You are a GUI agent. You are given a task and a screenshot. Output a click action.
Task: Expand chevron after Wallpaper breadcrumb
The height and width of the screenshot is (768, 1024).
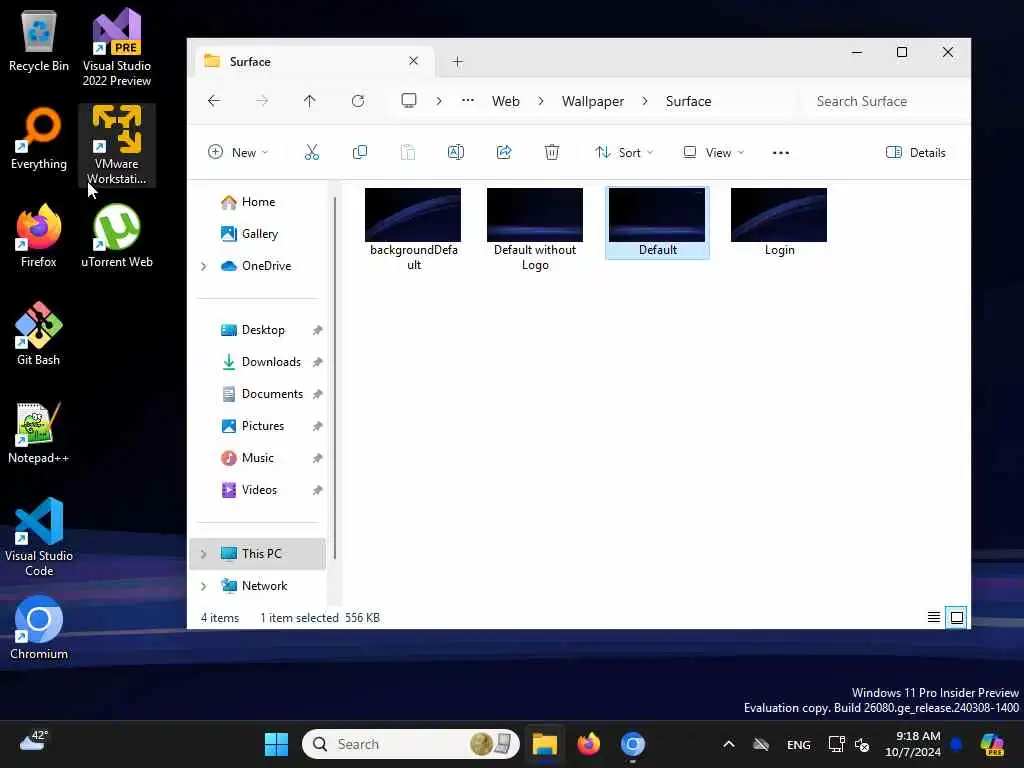tap(645, 101)
